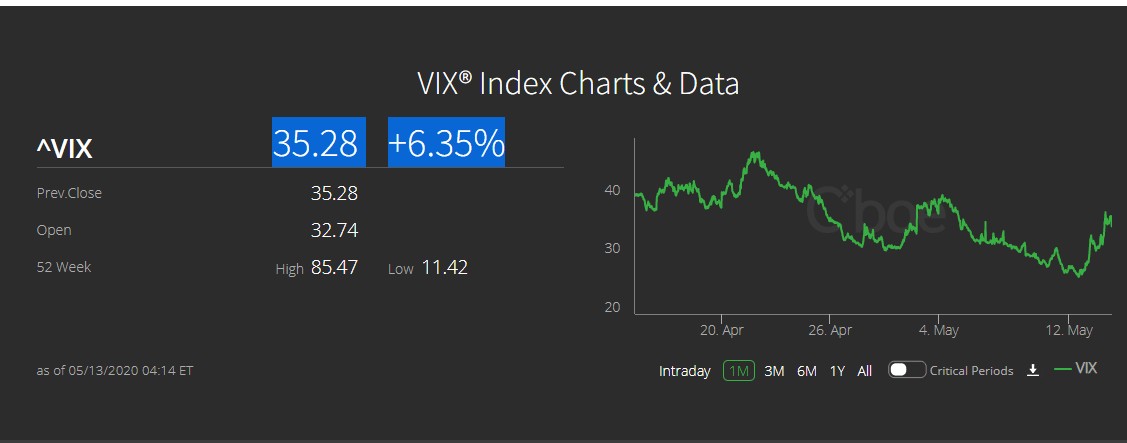Switch chart to 3M range
Image resolution: width=1127 pixels, height=443 pixels.
(x=774, y=371)
